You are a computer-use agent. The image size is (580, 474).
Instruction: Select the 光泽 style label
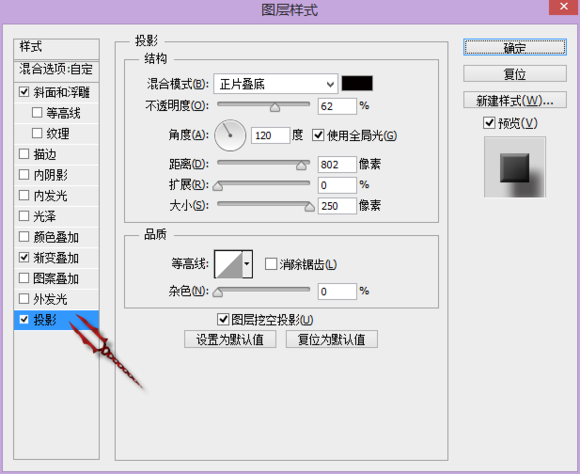[45, 216]
